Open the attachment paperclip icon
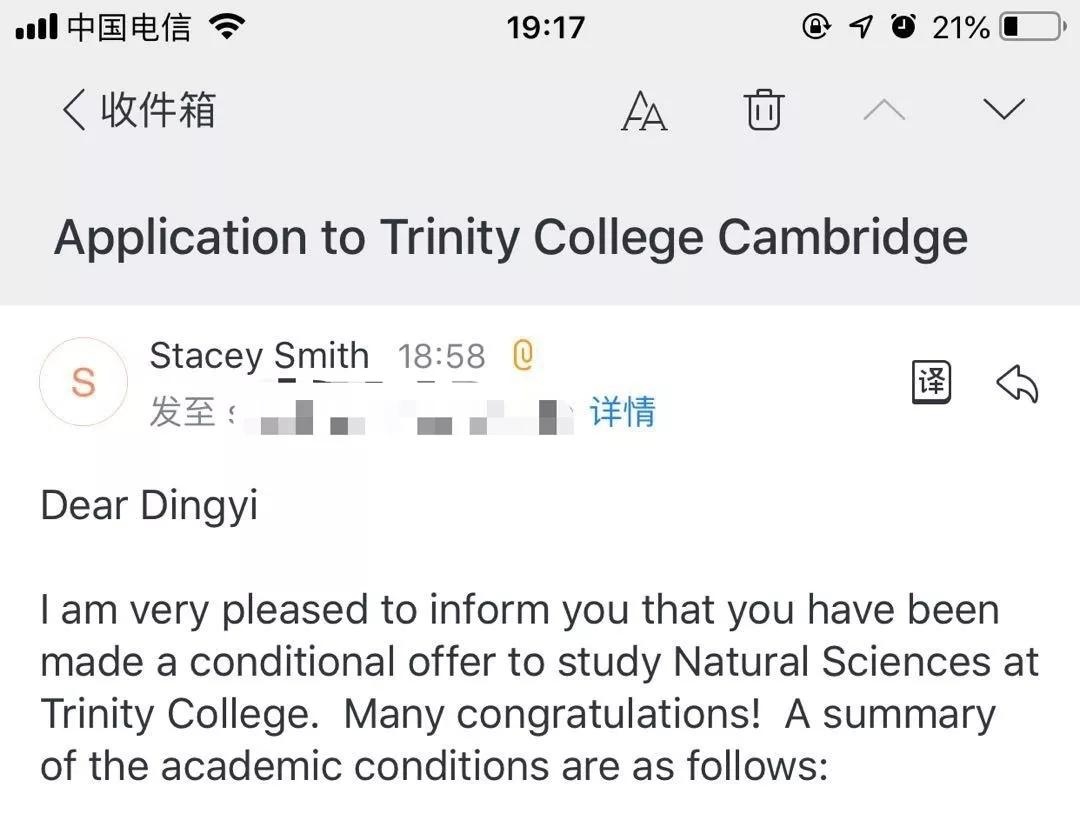 tap(522, 356)
